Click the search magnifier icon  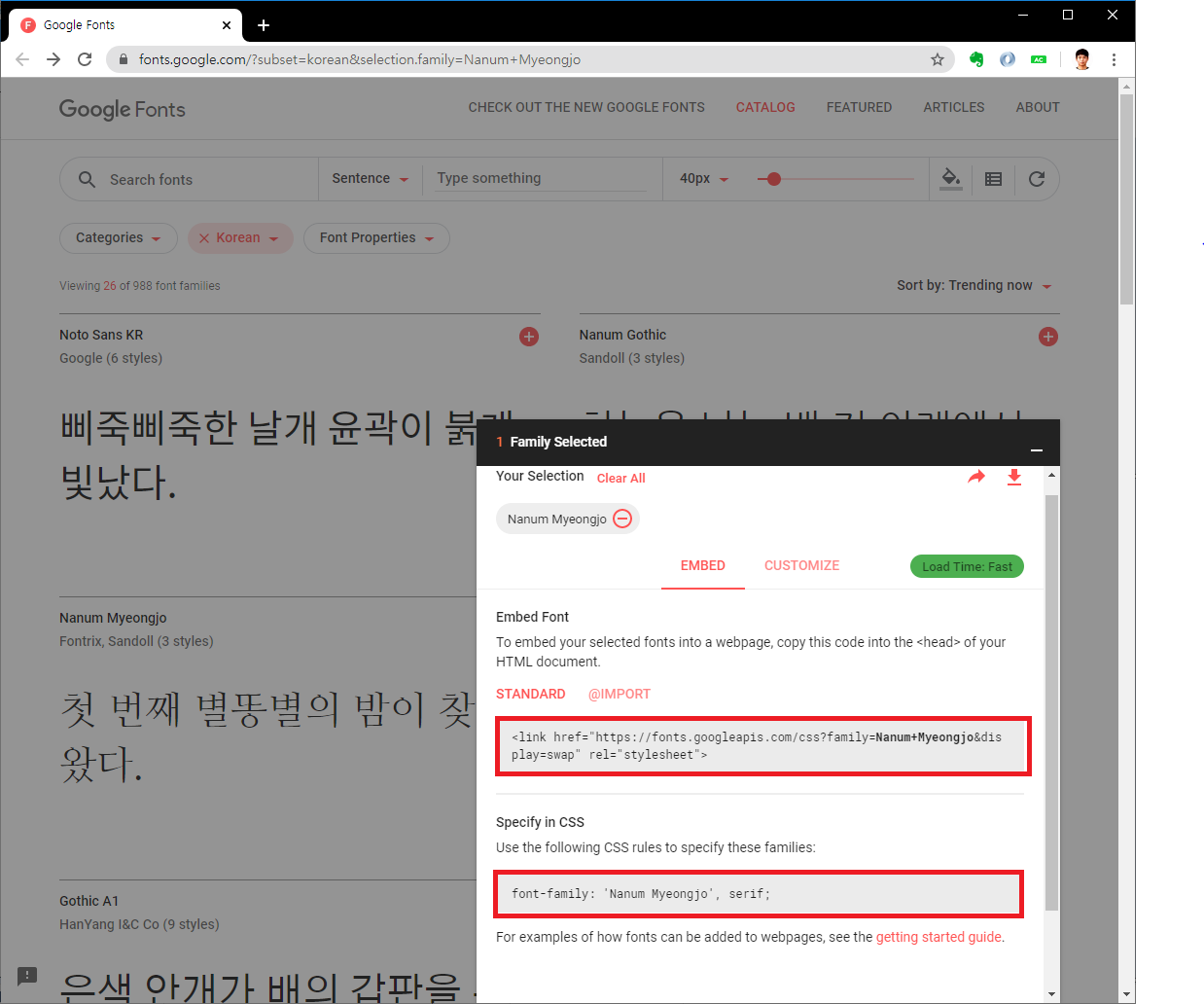point(87,179)
